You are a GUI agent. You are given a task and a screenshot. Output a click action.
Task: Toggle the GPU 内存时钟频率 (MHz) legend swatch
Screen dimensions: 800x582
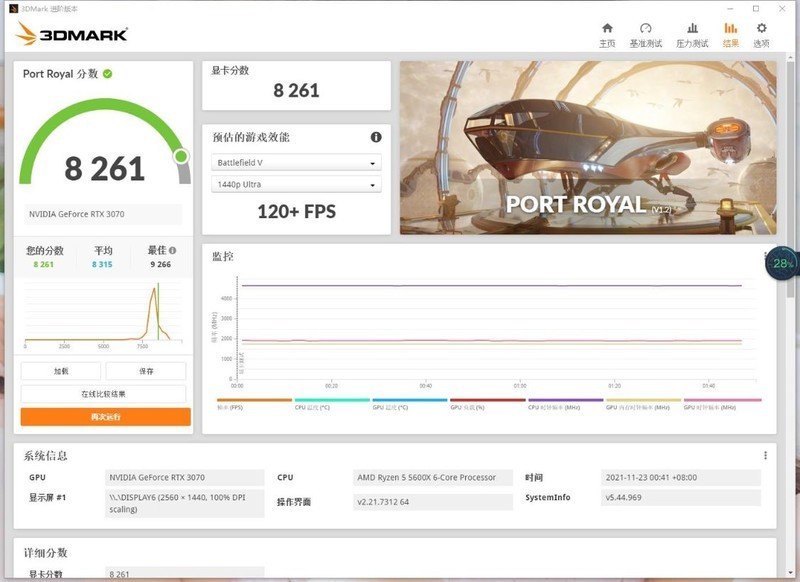(x=643, y=400)
